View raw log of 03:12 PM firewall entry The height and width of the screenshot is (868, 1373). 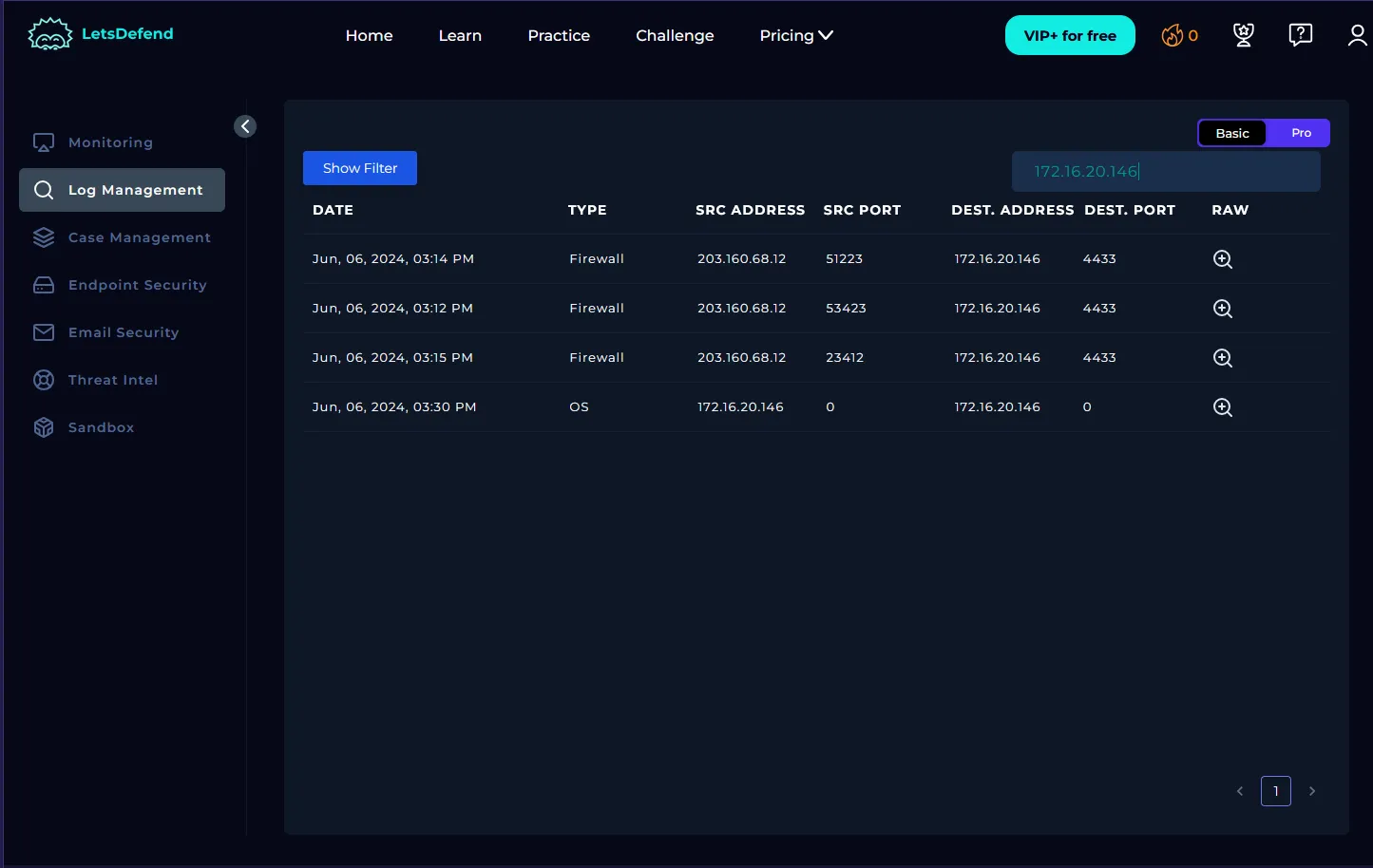point(1223,309)
